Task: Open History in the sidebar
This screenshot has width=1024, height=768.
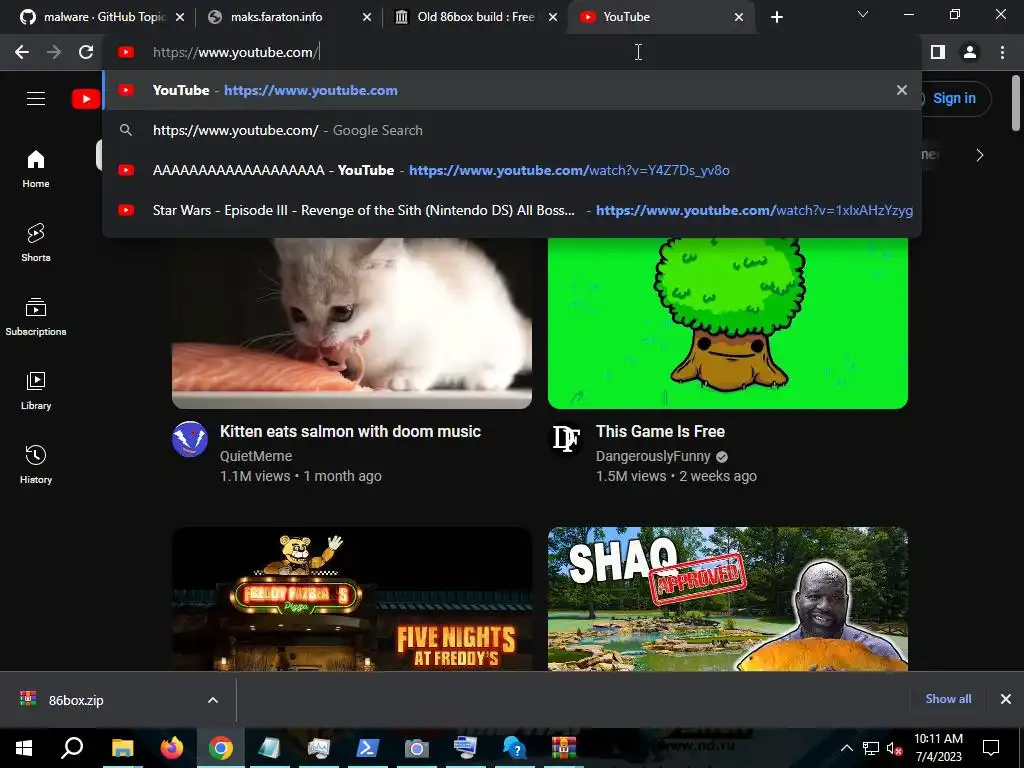Action: click(36, 464)
